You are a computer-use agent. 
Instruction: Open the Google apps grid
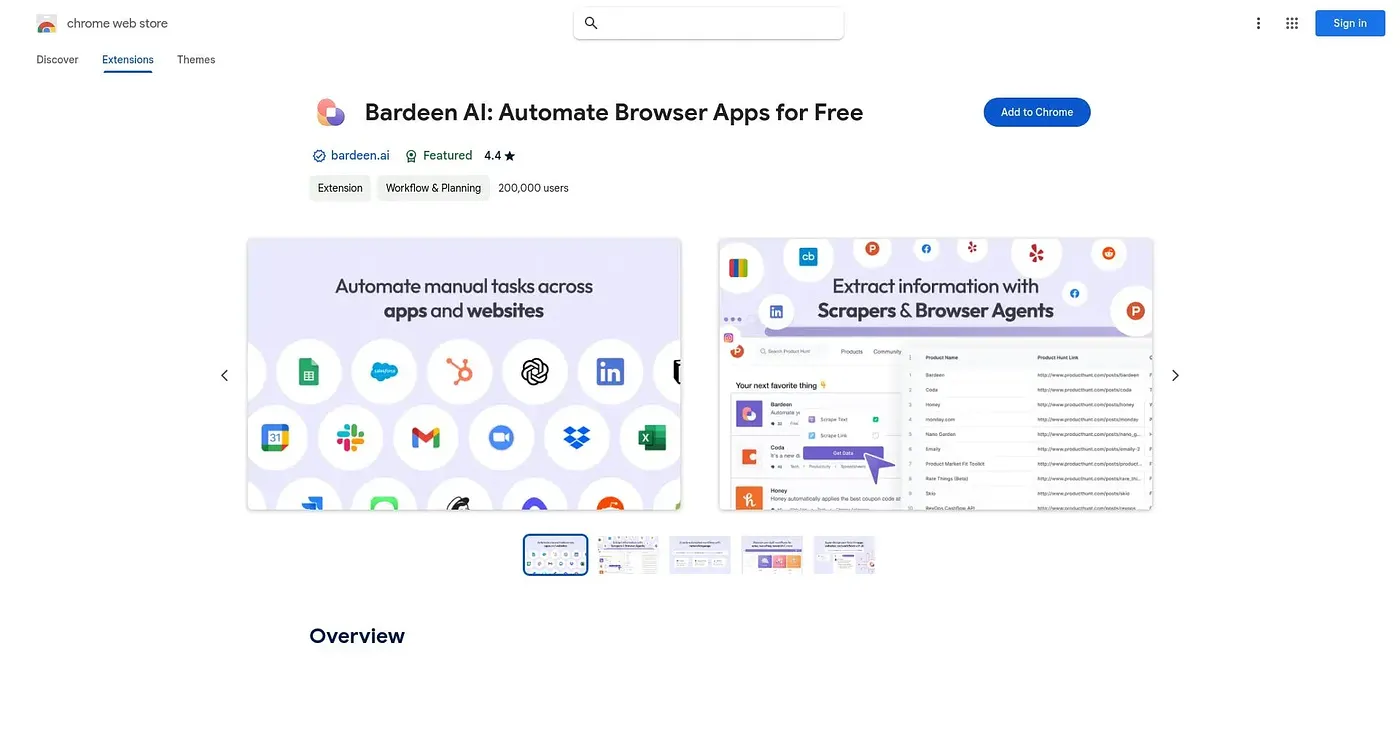point(1292,23)
